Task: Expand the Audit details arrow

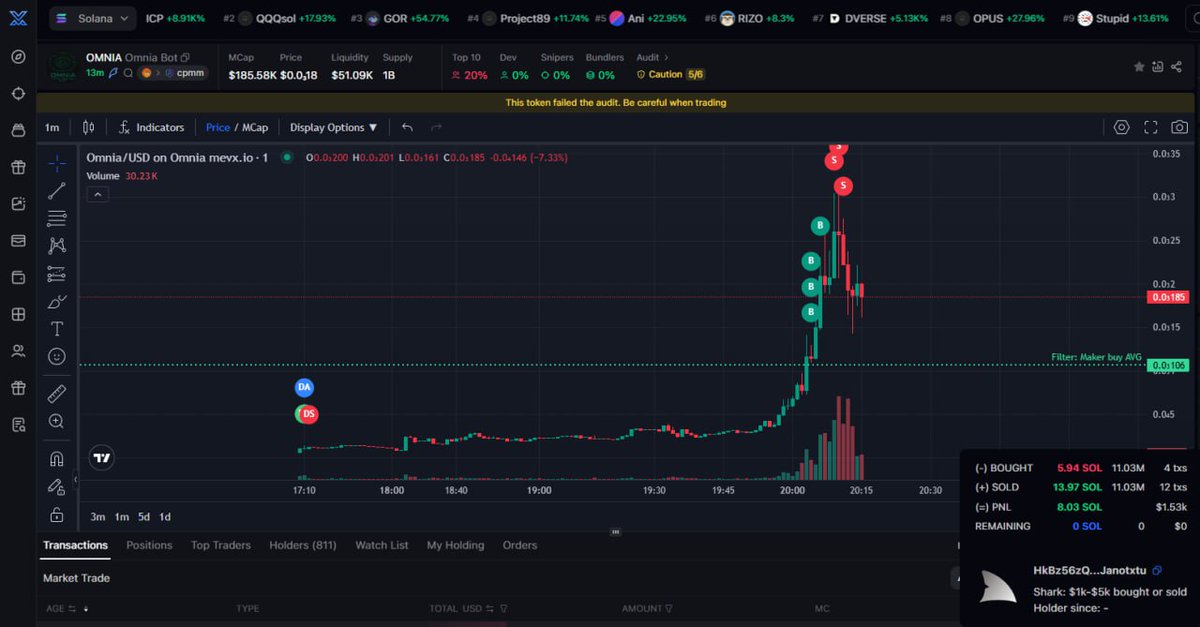Action: click(x=667, y=58)
